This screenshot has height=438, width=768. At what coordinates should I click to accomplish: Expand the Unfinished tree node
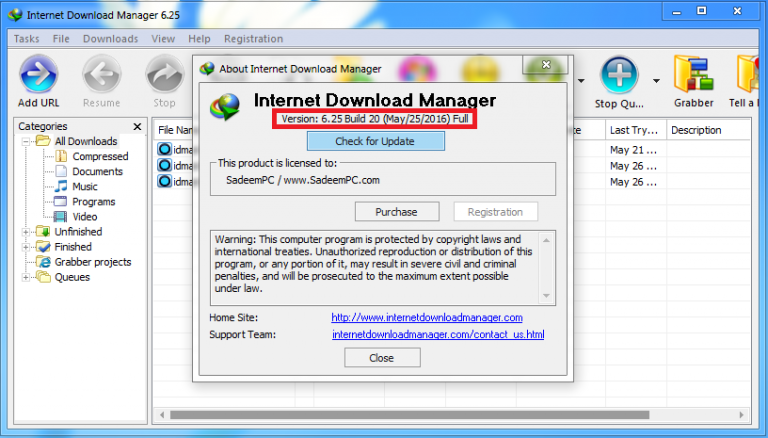(25, 232)
